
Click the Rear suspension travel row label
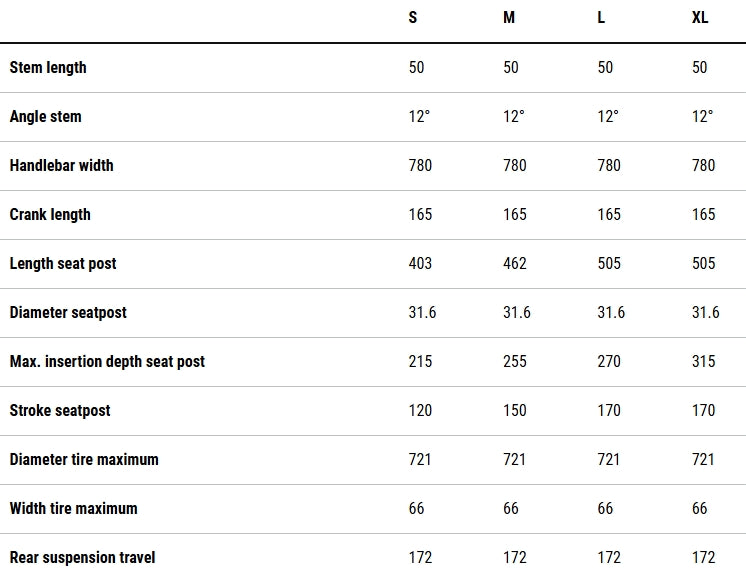tap(82, 557)
